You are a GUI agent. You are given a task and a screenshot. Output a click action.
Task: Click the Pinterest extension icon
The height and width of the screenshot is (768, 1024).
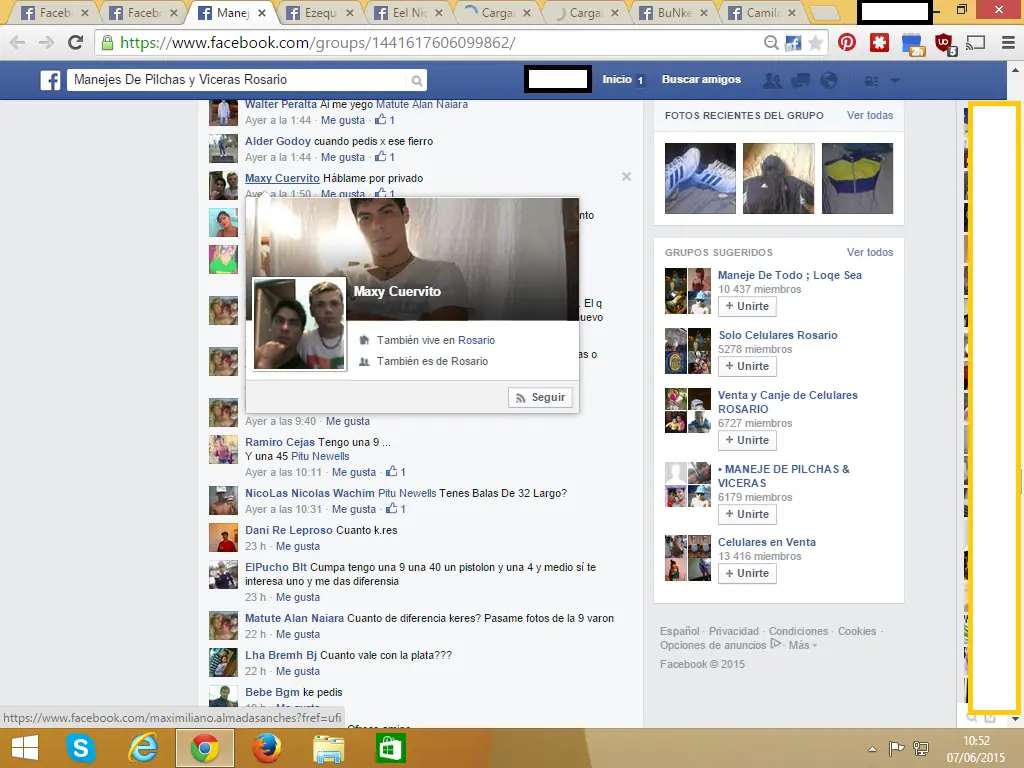tap(847, 43)
